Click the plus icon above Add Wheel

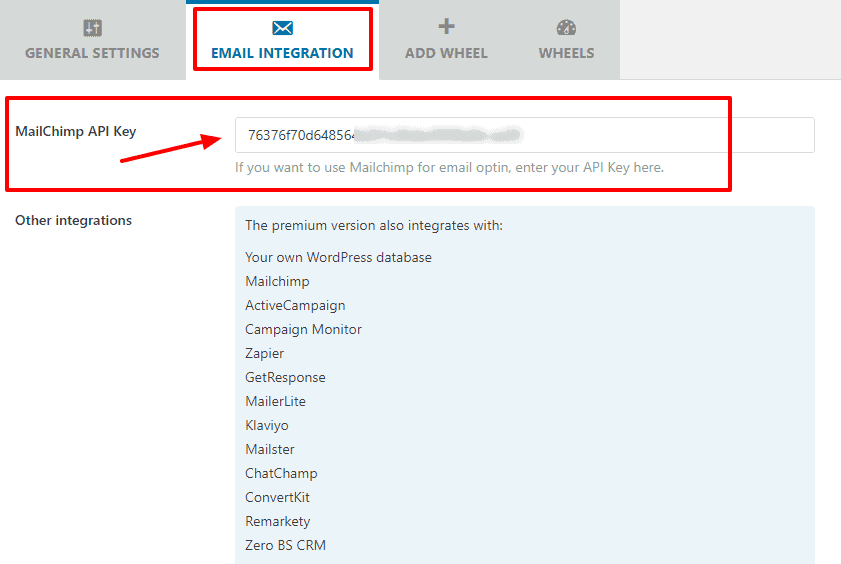(446, 26)
